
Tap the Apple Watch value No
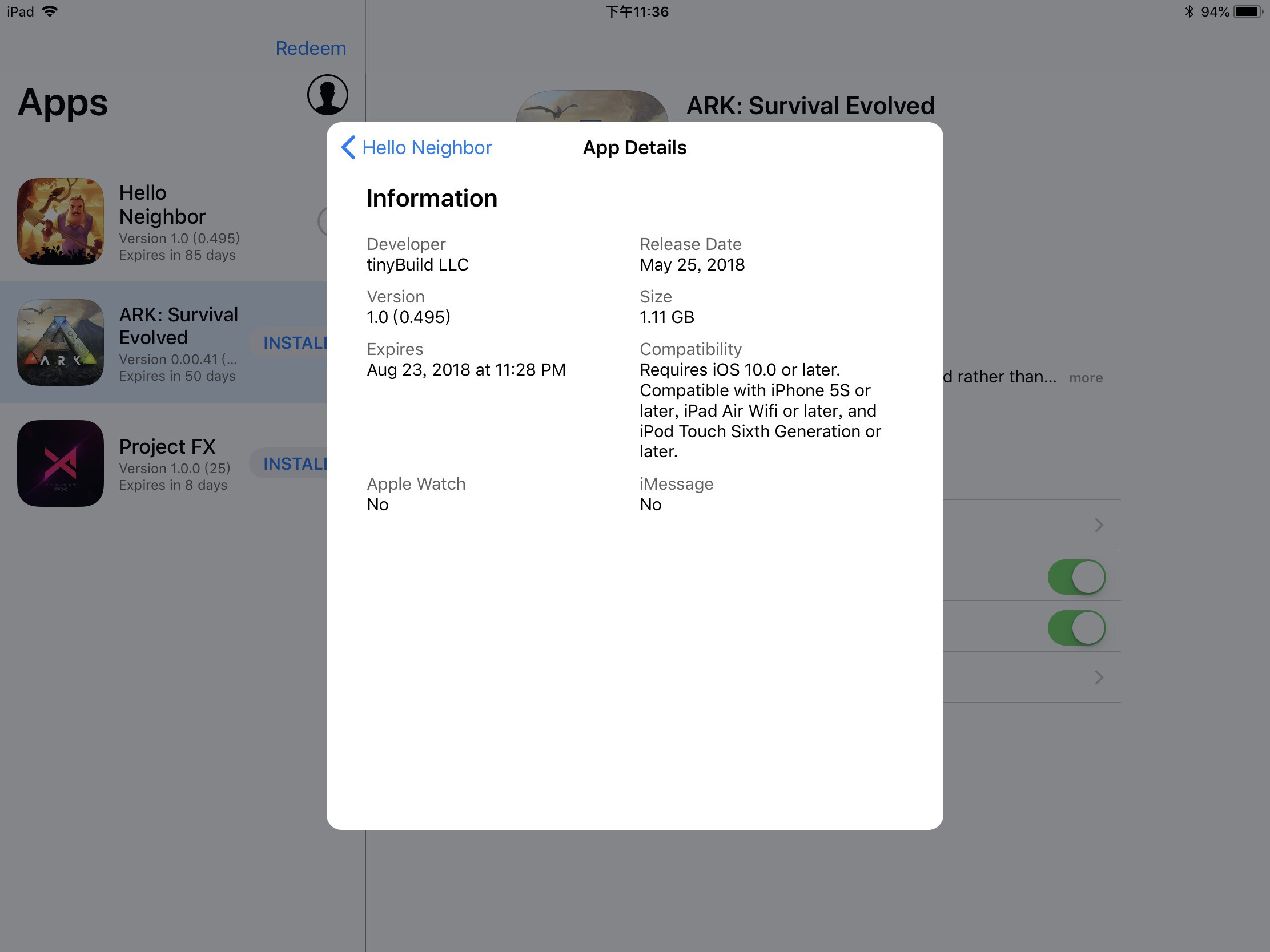378,505
